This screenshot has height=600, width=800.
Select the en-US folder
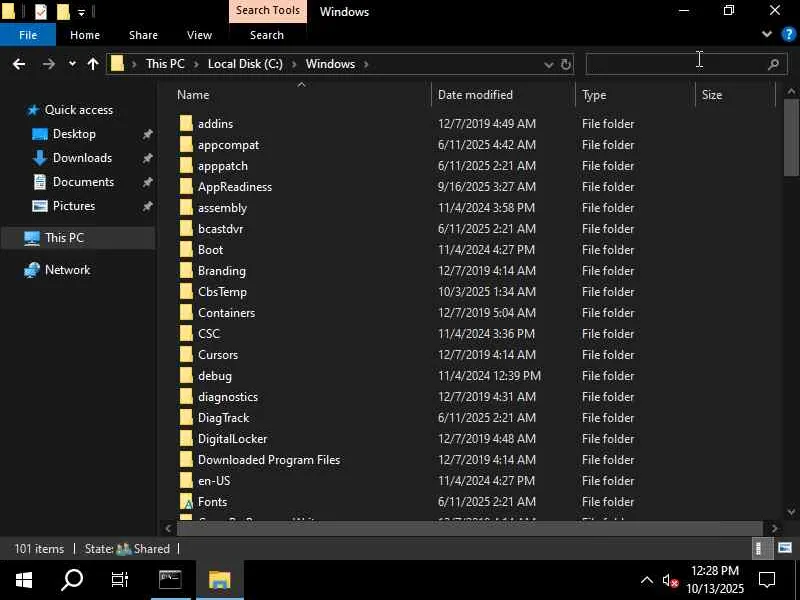(214, 481)
